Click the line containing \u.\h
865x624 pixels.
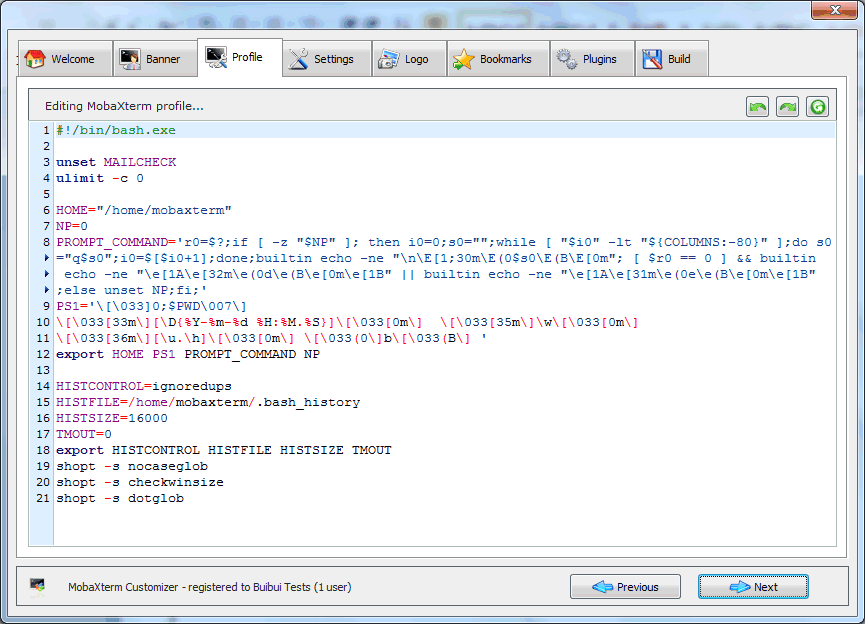pos(271,338)
